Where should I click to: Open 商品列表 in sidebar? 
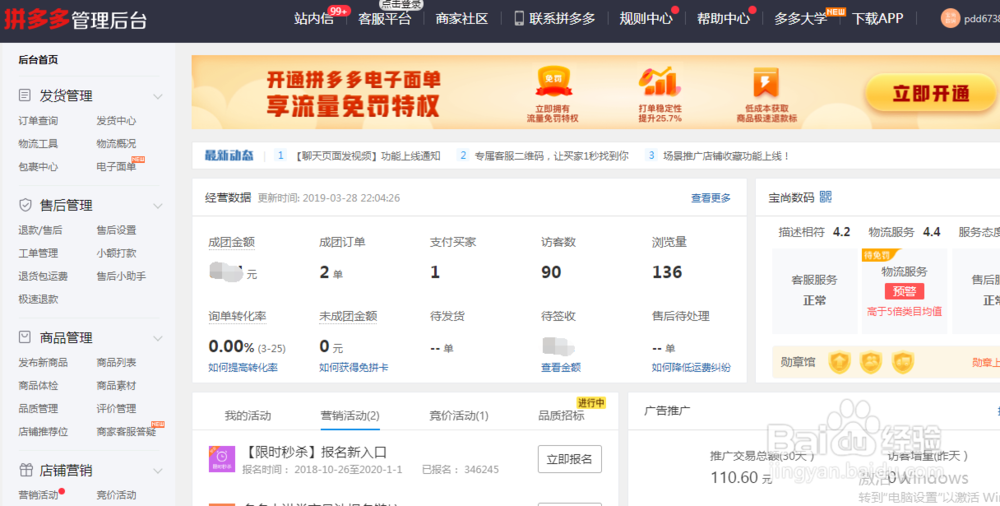[116, 362]
